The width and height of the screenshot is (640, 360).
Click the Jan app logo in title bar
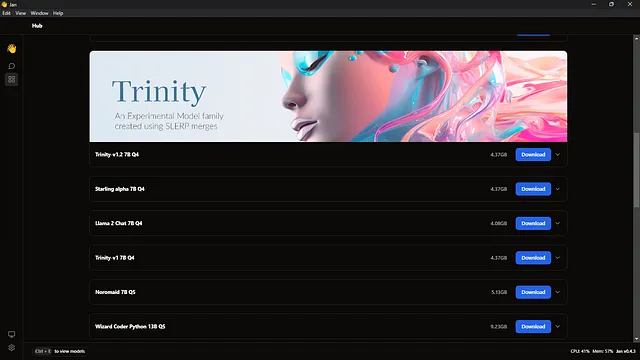coord(4,4)
